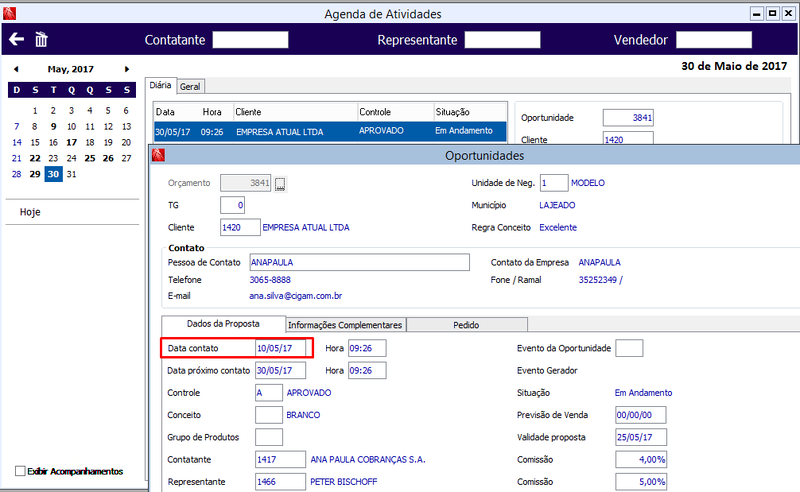This screenshot has height=492, width=800.
Task: Switch to the Geral tab
Action: point(190,87)
